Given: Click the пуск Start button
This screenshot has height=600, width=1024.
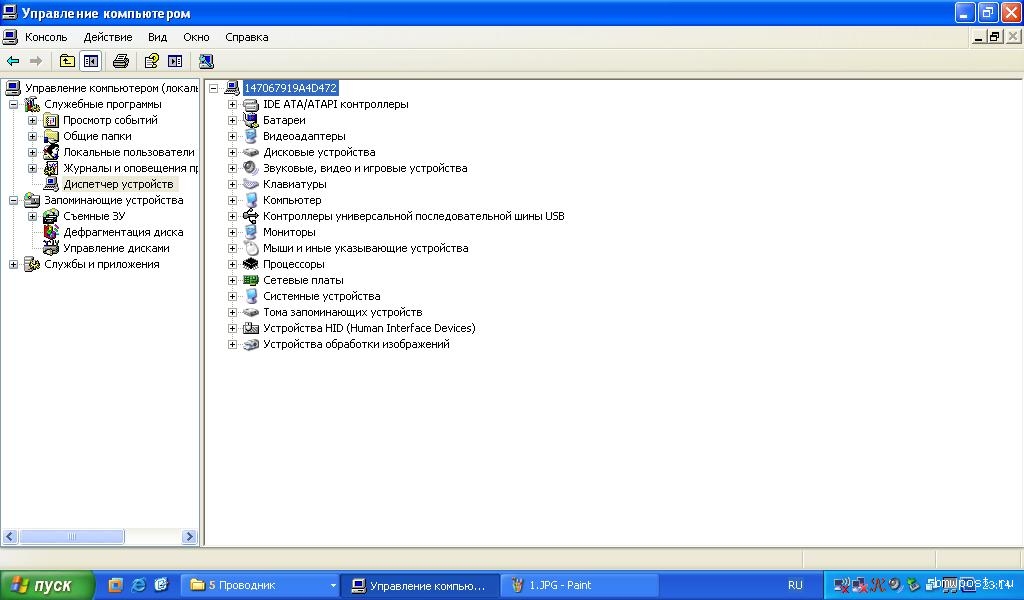Looking at the screenshot, I should click(x=47, y=585).
